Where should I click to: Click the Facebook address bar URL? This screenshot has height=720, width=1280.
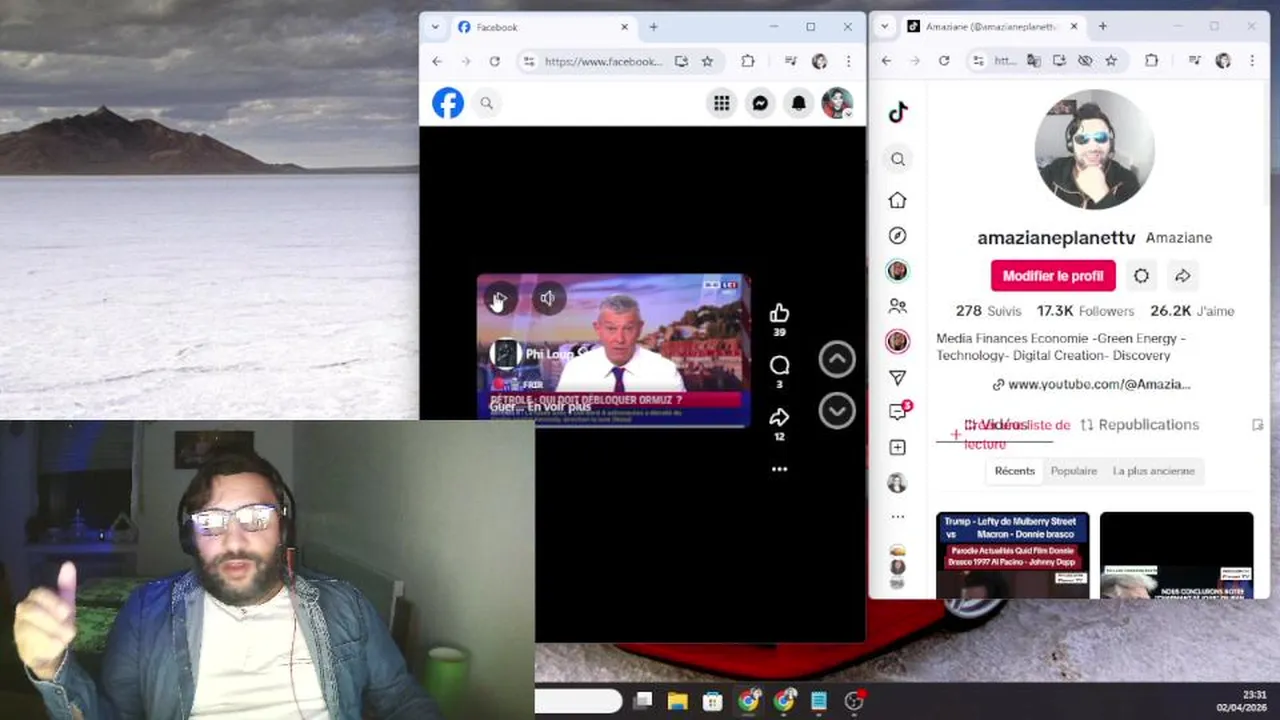click(603, 61)
